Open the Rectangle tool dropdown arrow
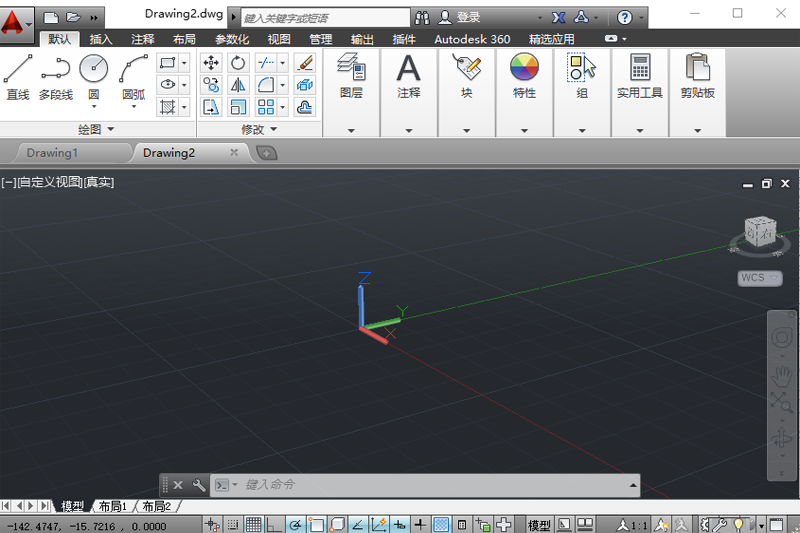 [x=184, y=63]
